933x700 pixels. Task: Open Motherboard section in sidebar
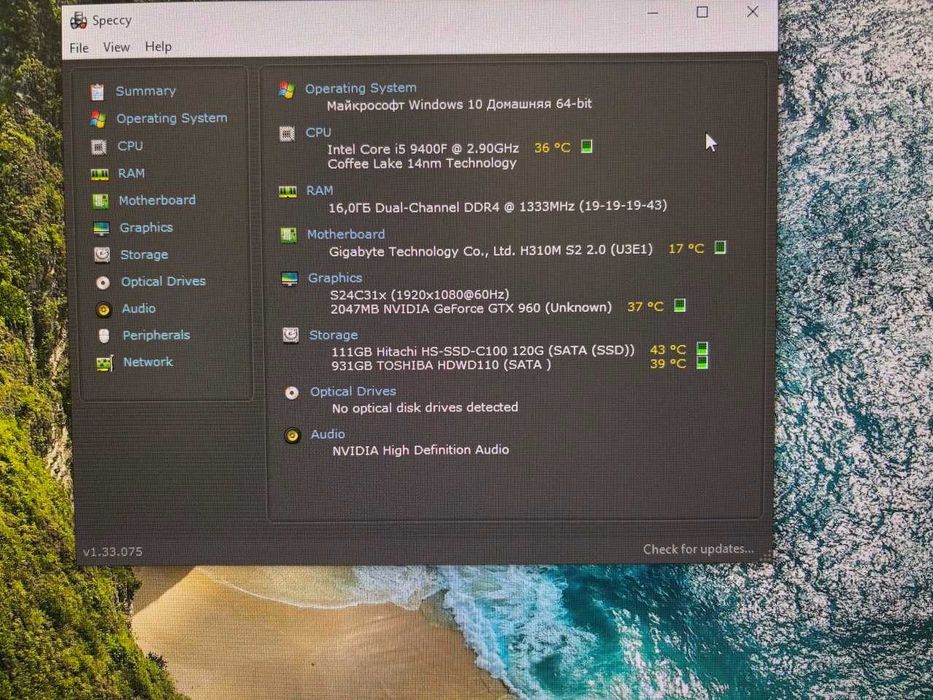click(x=157, y=201)
